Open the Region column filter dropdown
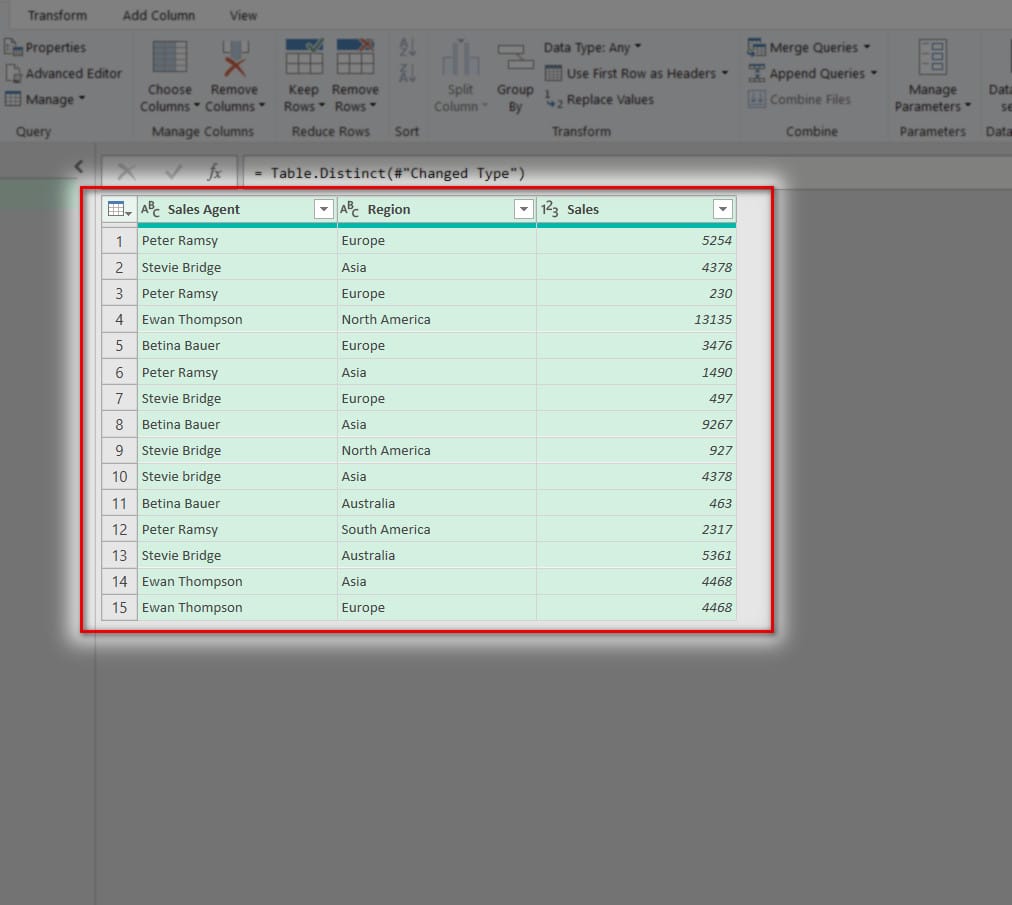Screen dimensions: 1012x905 523,209
